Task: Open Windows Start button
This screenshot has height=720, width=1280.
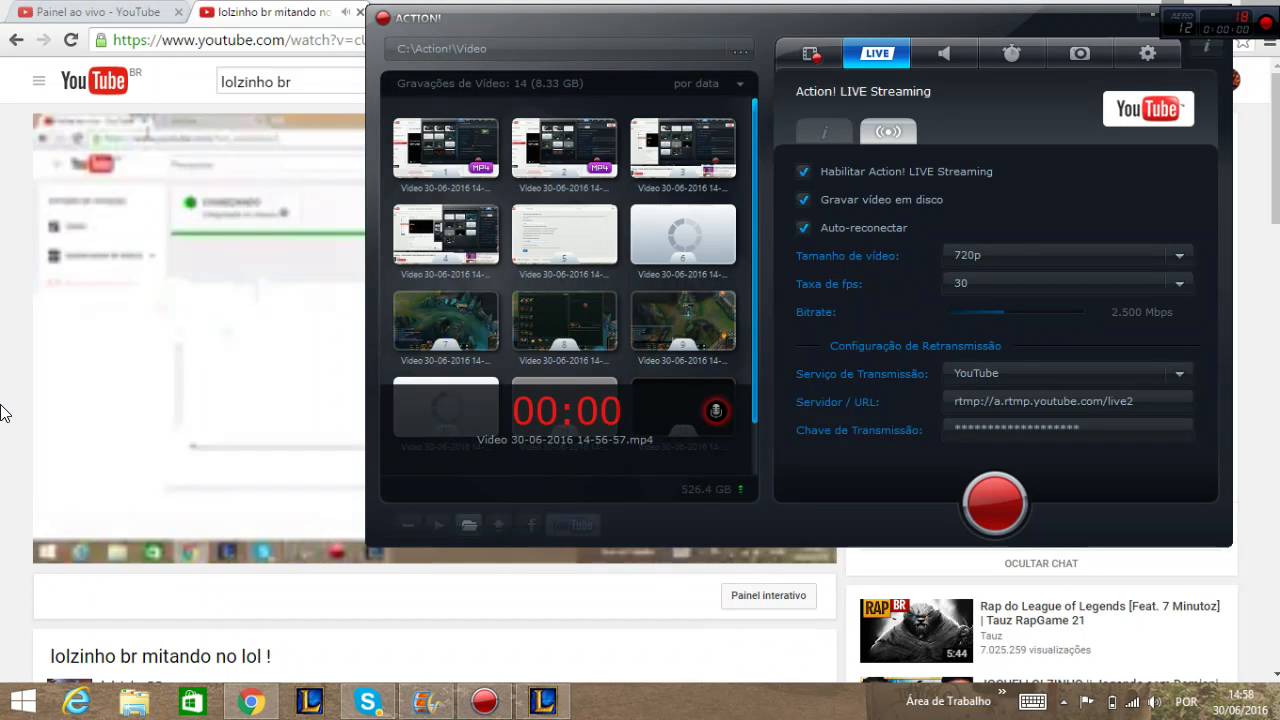Action: click(x=23, y=702)
